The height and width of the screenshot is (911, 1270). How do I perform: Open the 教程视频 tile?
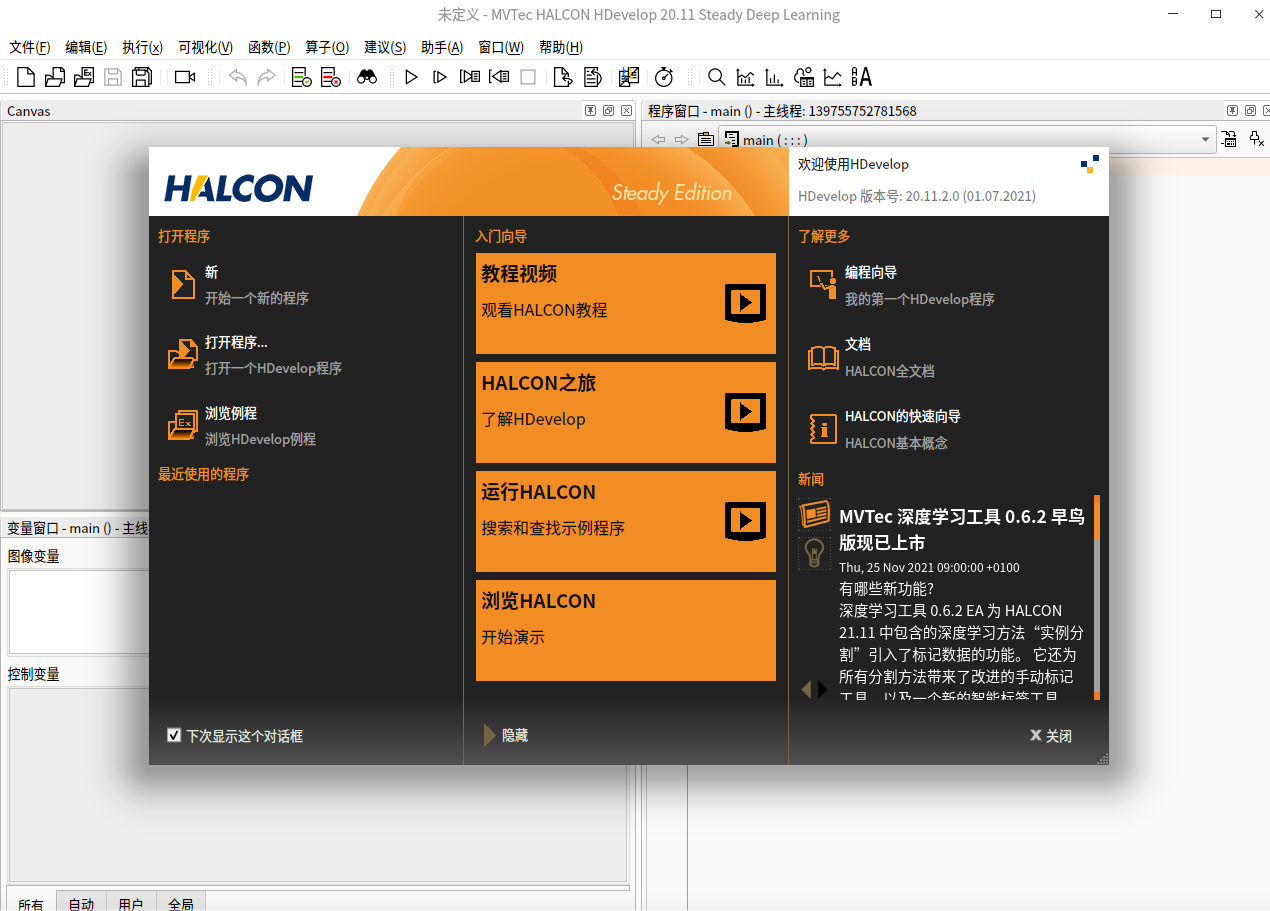coord(626,303)
